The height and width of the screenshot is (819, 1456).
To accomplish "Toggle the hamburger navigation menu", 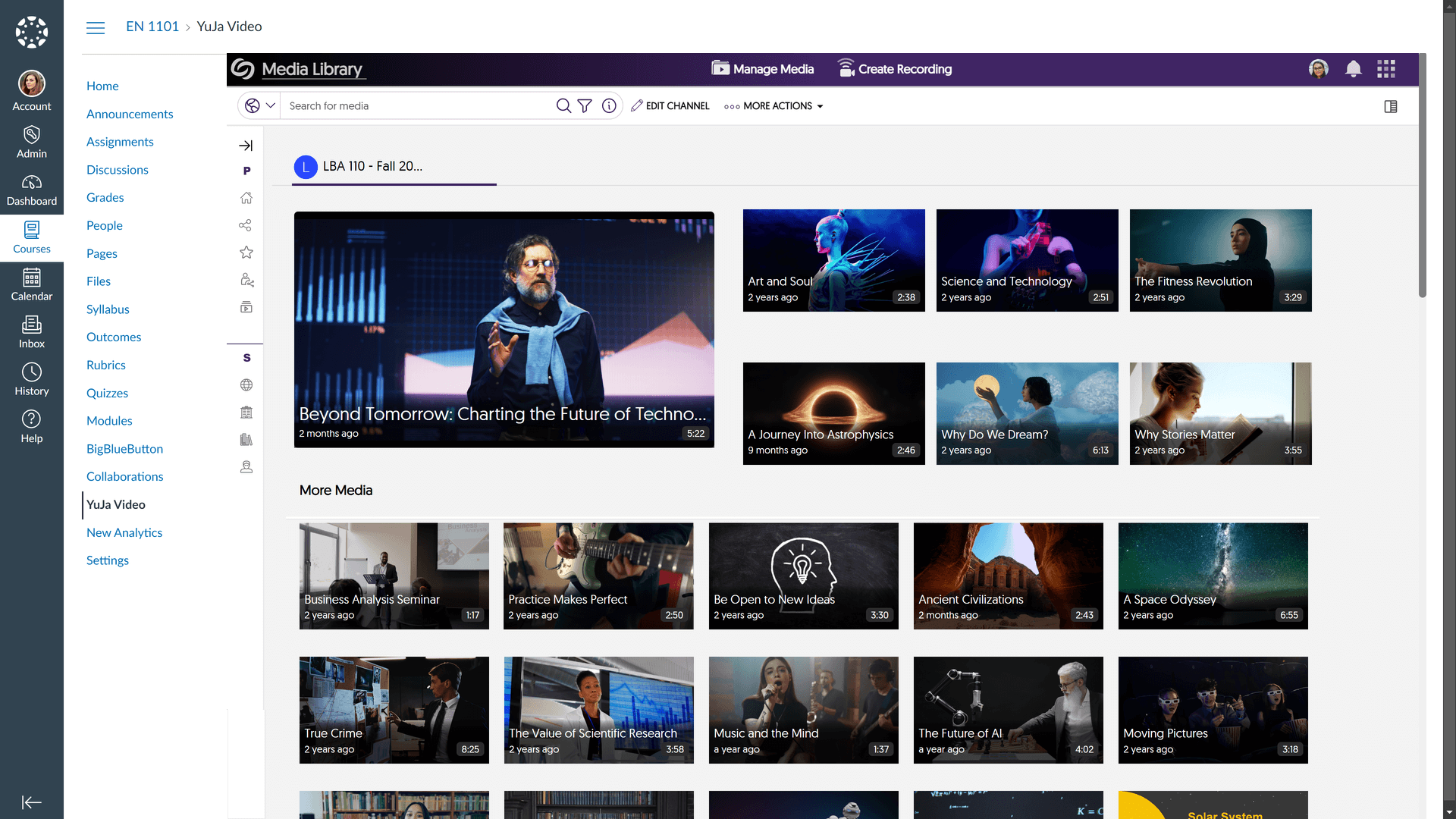I will pos(96,27).
